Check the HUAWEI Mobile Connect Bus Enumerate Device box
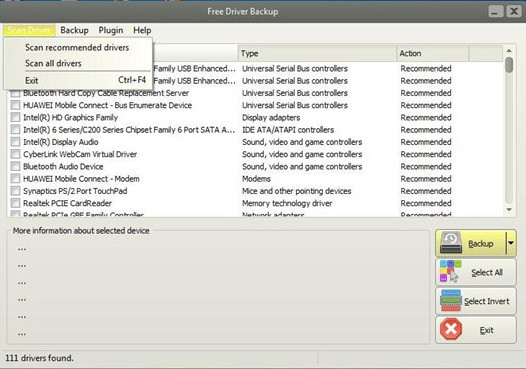 pyautogui.click(x=15, y=105)
